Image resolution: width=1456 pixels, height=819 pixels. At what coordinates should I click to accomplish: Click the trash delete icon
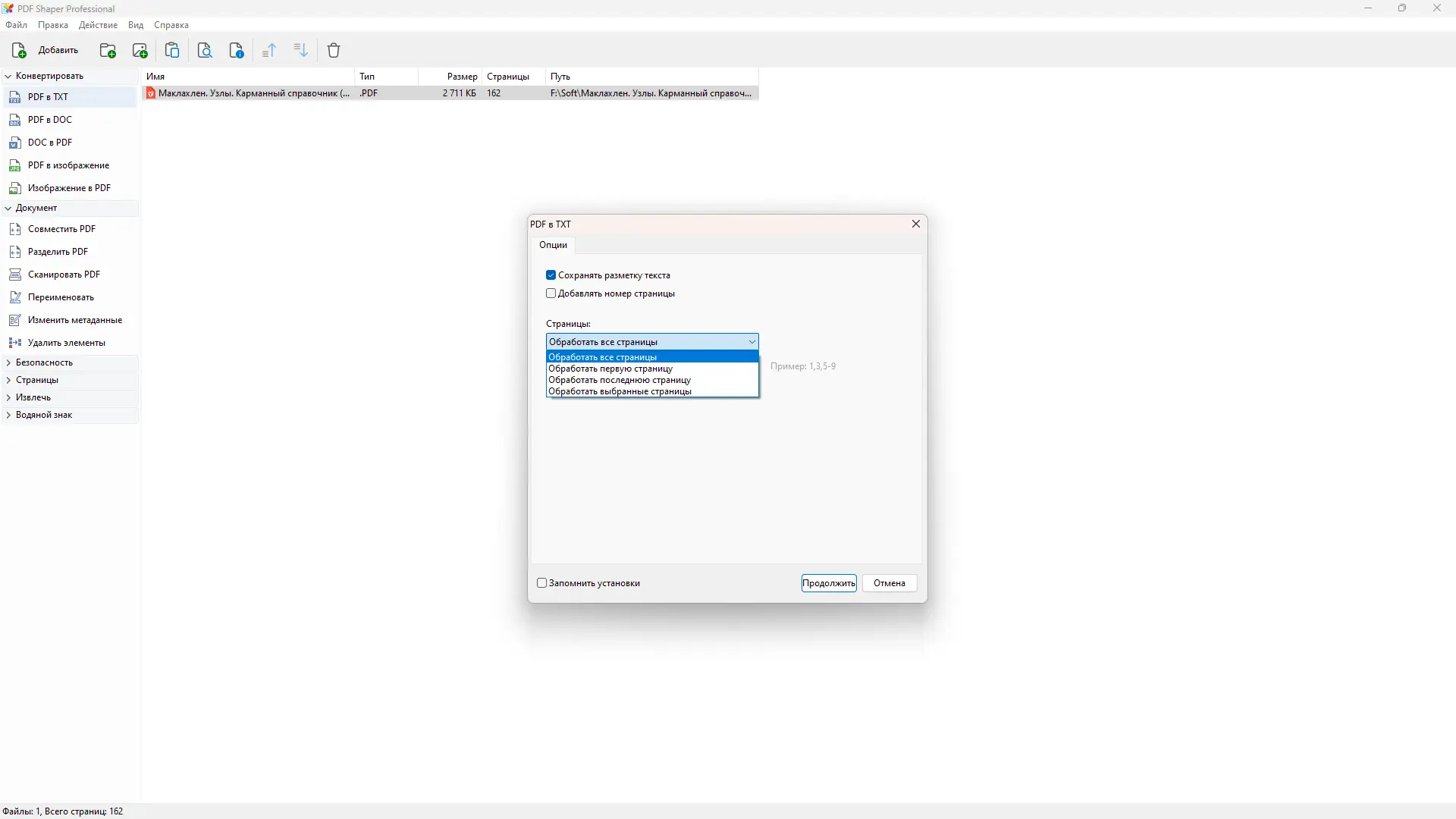click(334, 51)
